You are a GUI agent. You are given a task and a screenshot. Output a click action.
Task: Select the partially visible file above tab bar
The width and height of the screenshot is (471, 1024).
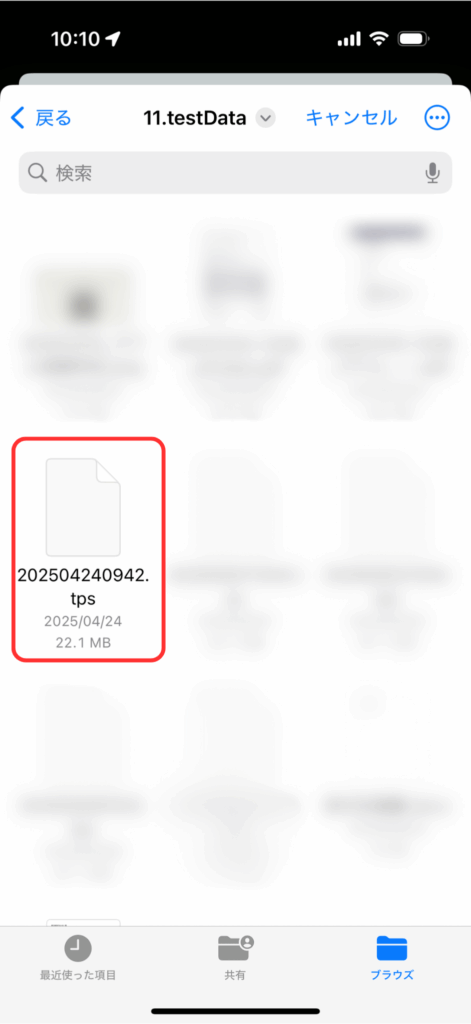point(83,922)
